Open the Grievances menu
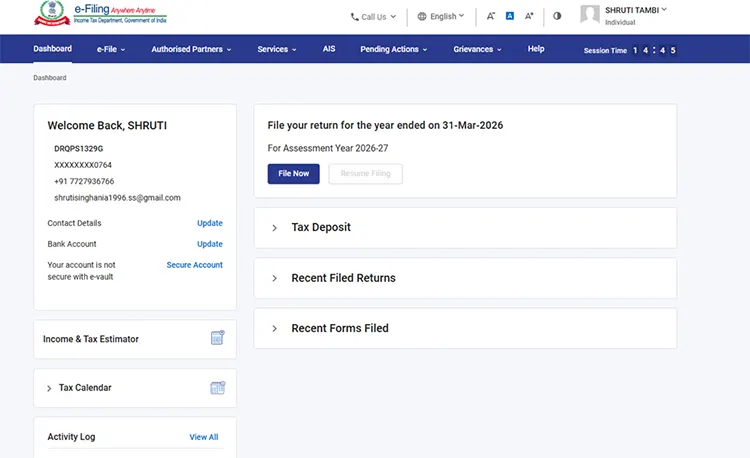The height and width of the screenshot is (458, 750). pos(477,49)
